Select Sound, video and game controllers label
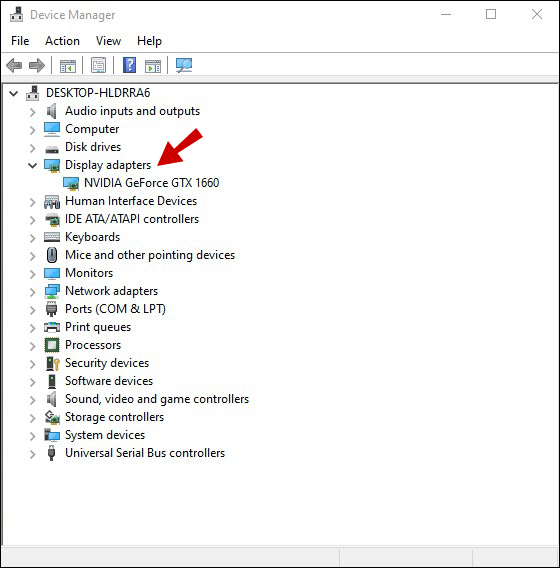This screenshot has width=560, height=568. click(x=157, y=399)
